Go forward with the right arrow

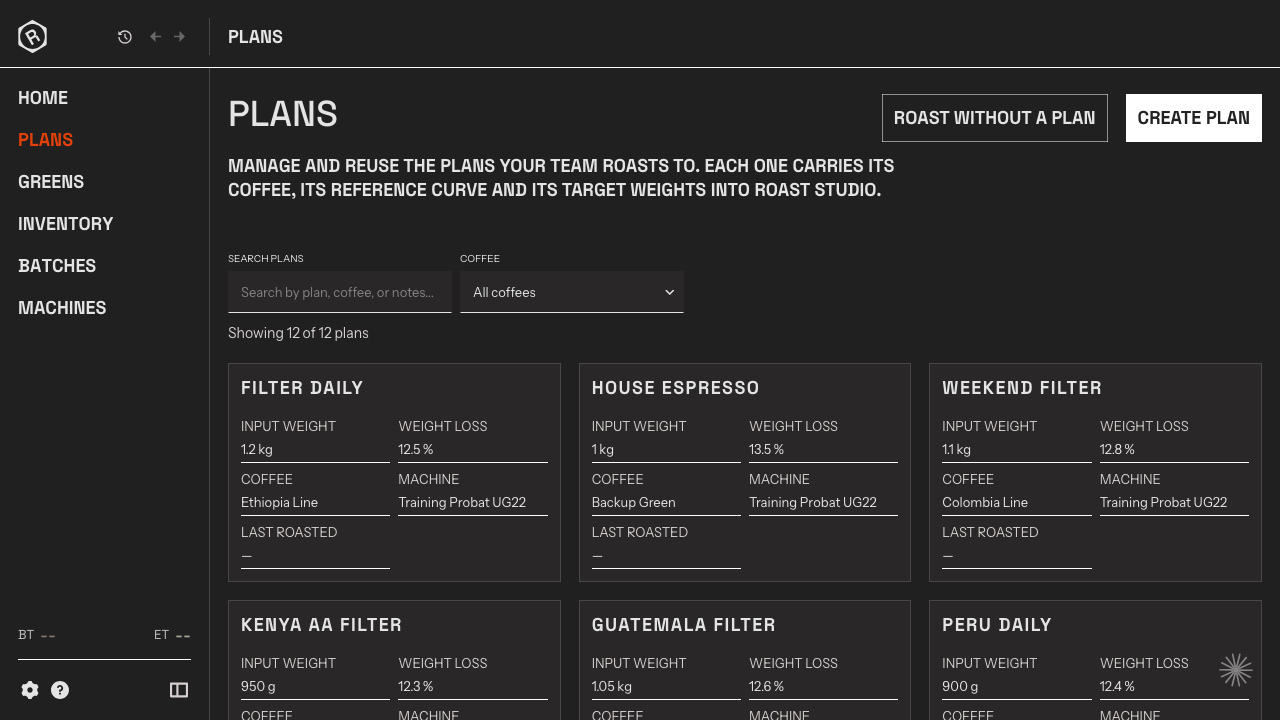(x=180, y=37)
